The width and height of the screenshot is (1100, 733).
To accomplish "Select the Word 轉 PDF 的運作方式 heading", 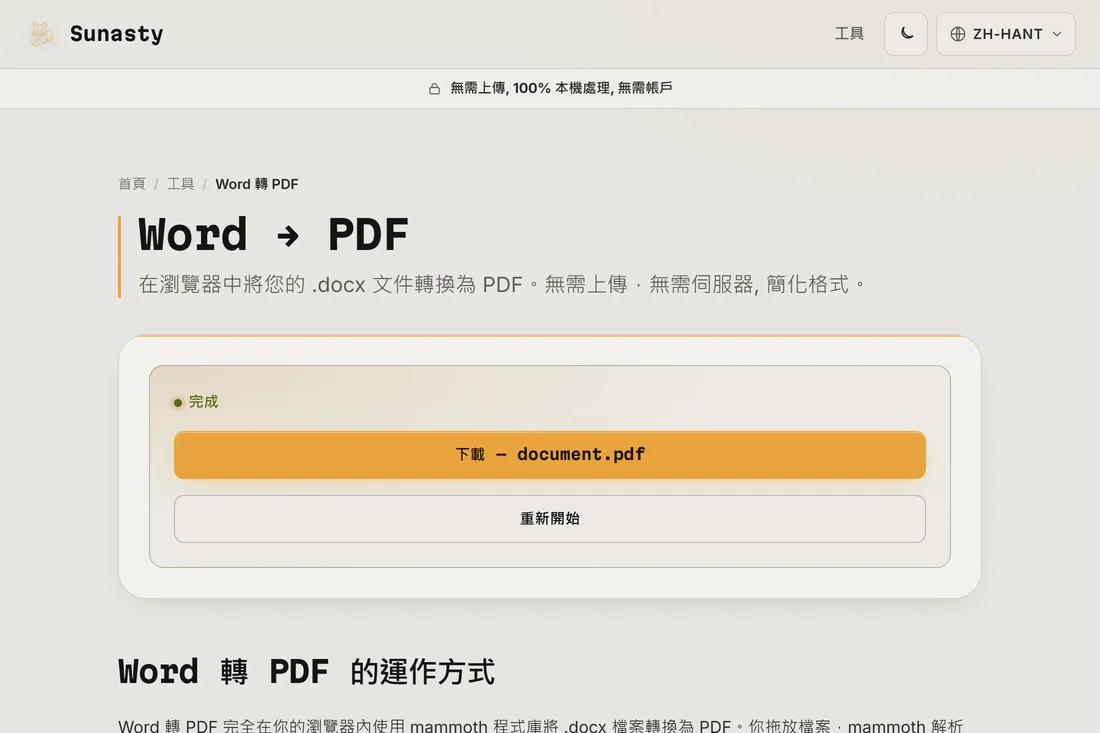I will tap(307, 672).
